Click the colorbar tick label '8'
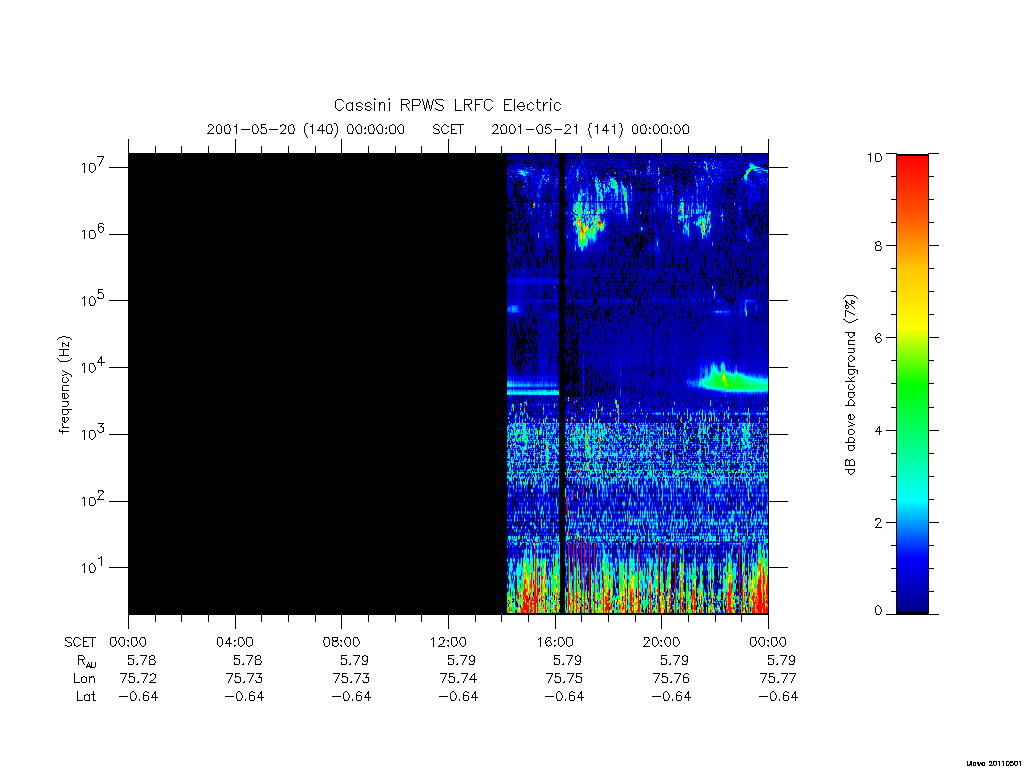Screen dimensions: 1024x768 point(878,246)
